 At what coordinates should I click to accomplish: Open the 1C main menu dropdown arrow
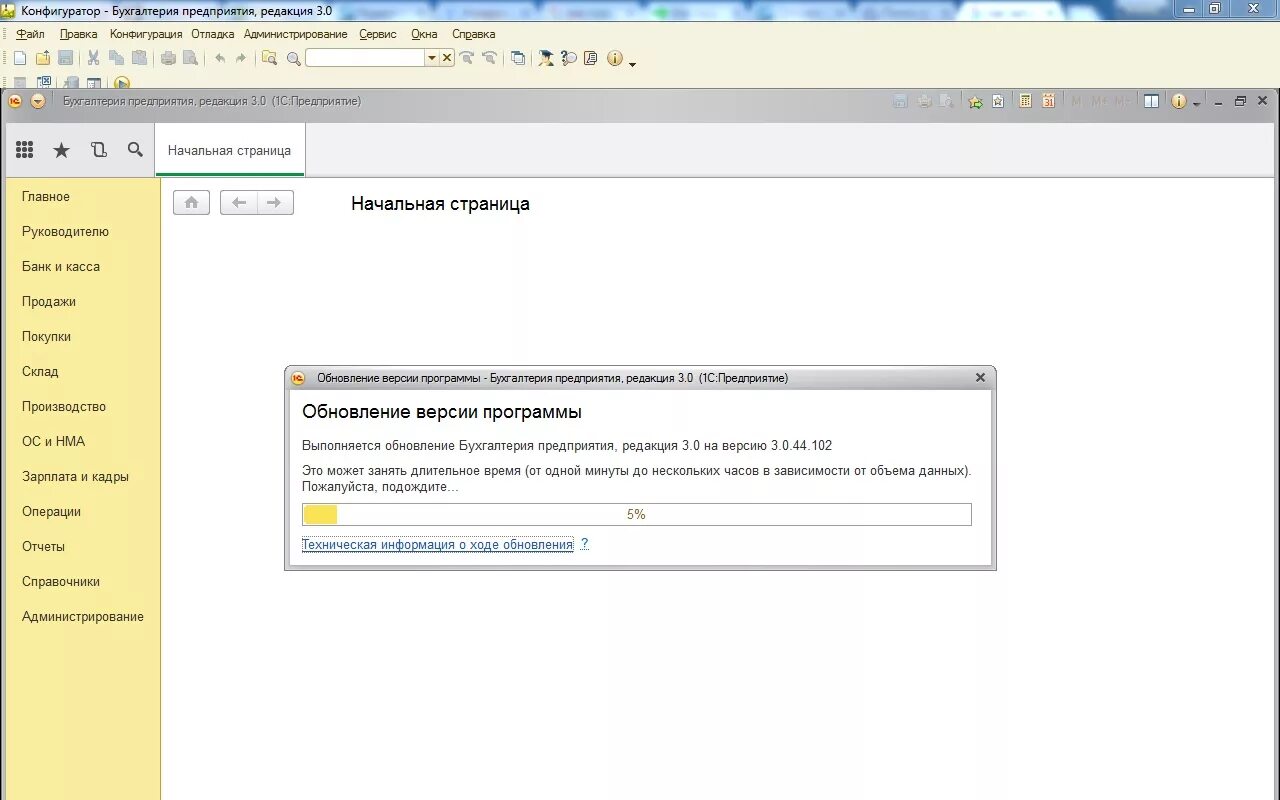coord(38,101)
